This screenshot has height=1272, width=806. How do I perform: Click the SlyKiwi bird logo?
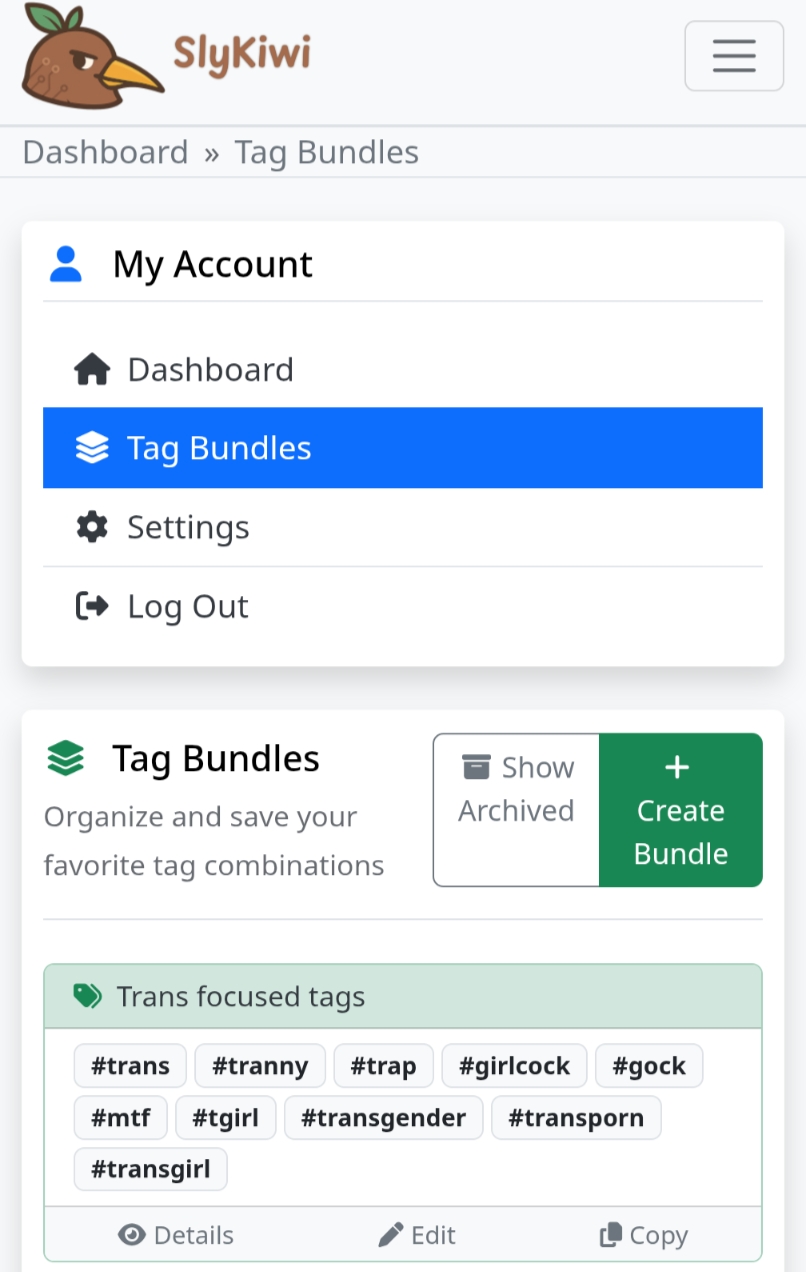click(92, 56)
